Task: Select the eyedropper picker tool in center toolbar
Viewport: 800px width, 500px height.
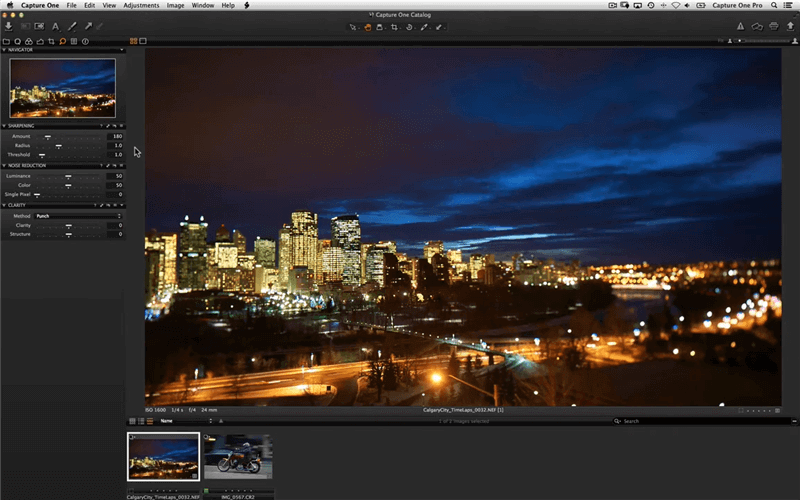Action: 424,27
